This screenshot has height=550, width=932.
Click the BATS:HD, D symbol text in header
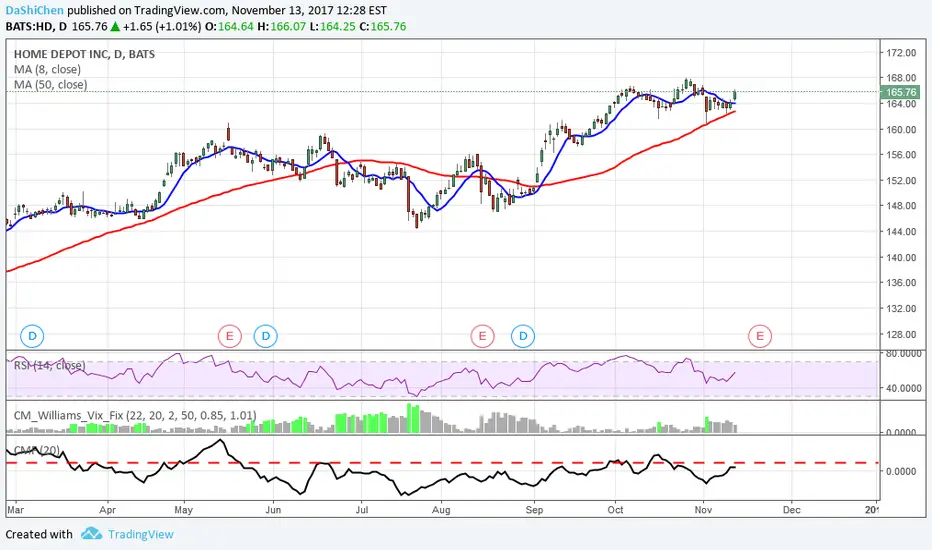coord(36,27)
